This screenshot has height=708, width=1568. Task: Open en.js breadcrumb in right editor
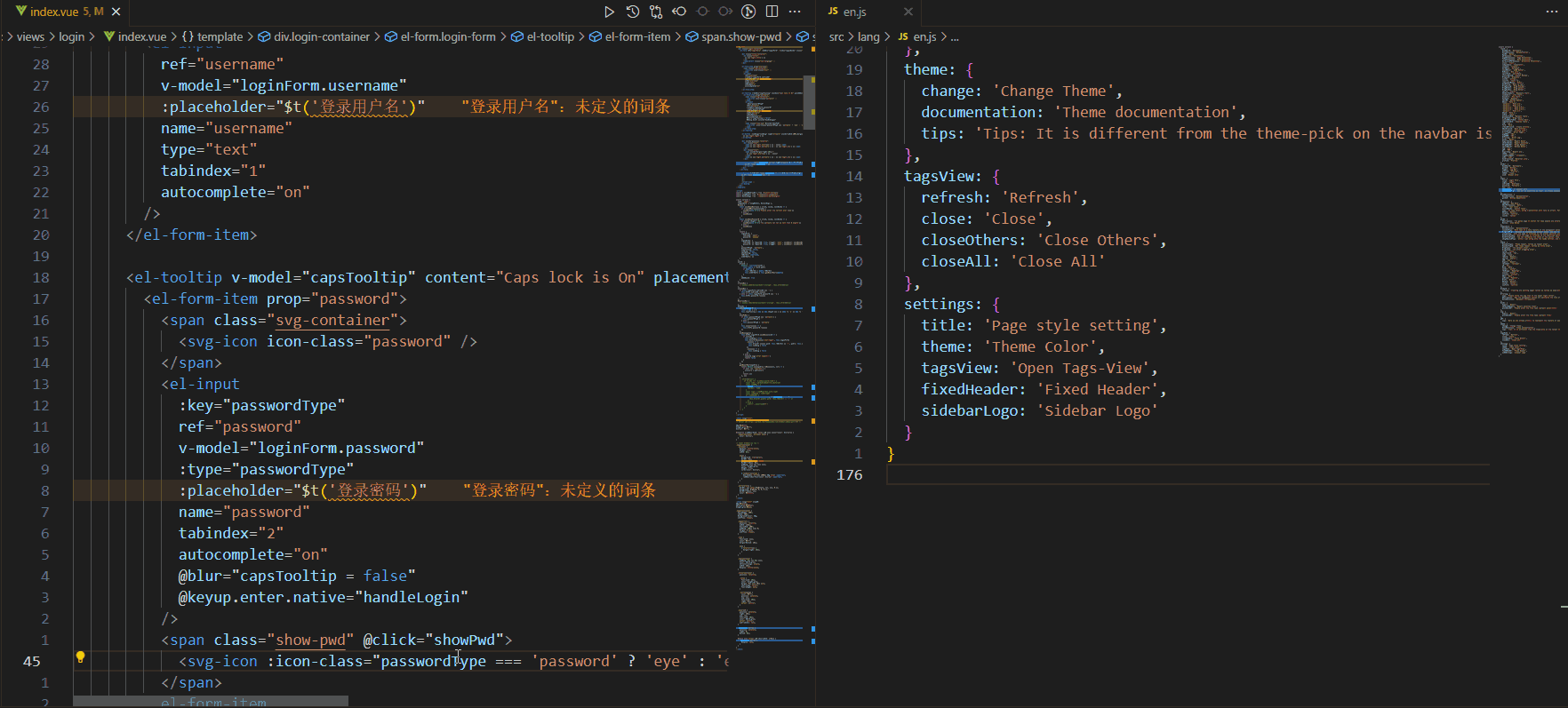point(917,36)
